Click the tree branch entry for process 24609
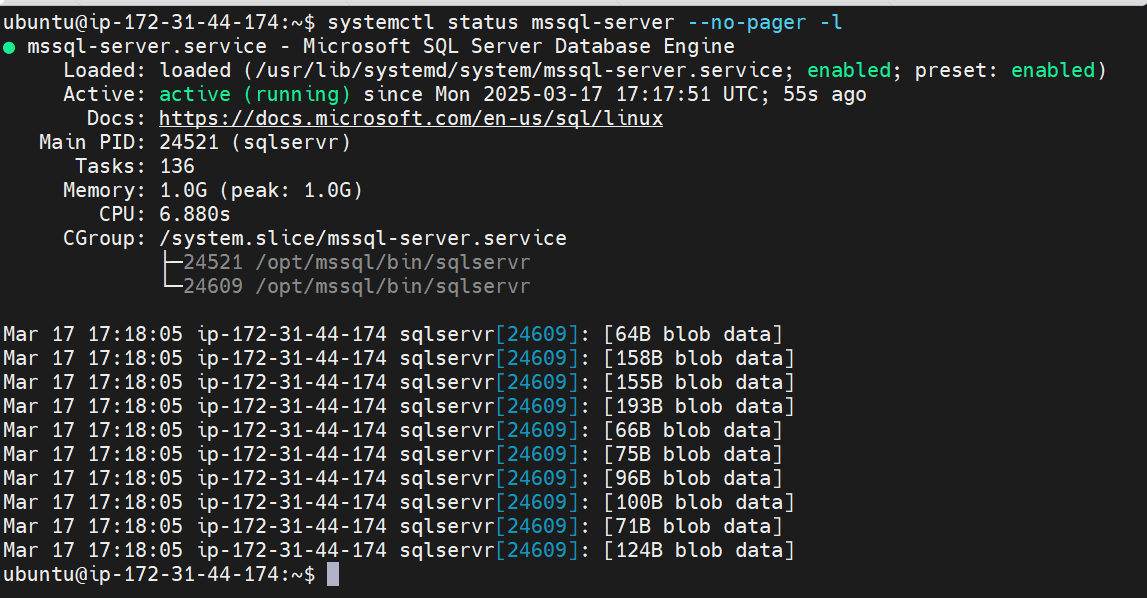1147x598 pixels. click(347, 286)
